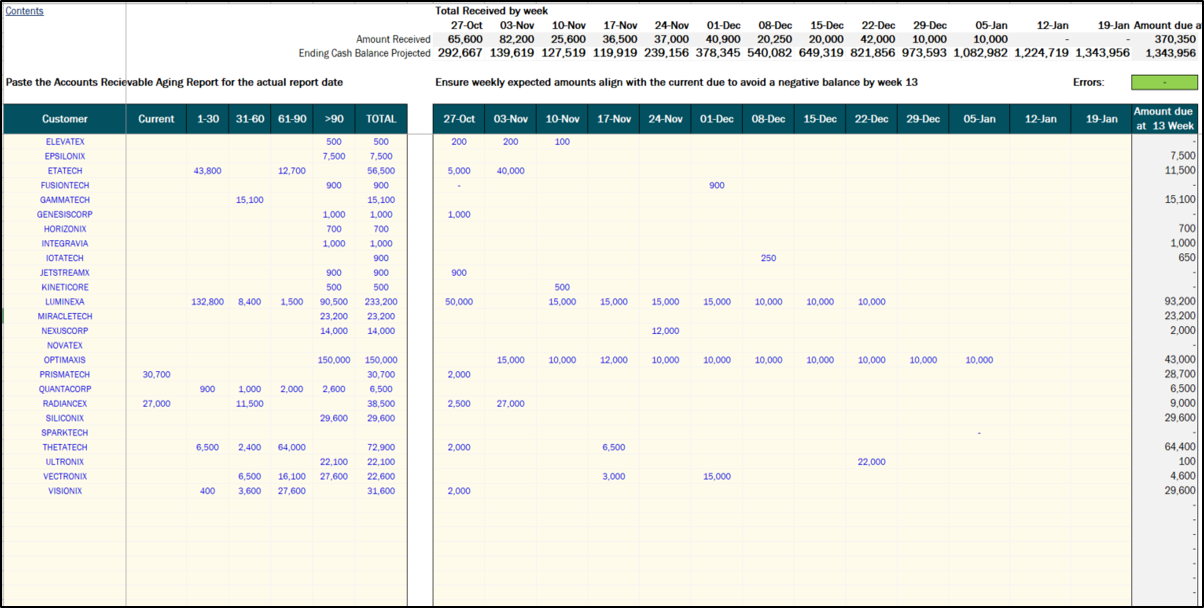Click the PRISMATECH Current cell 30,700
The image size is (1204, 608).
[x=156, y=374]
